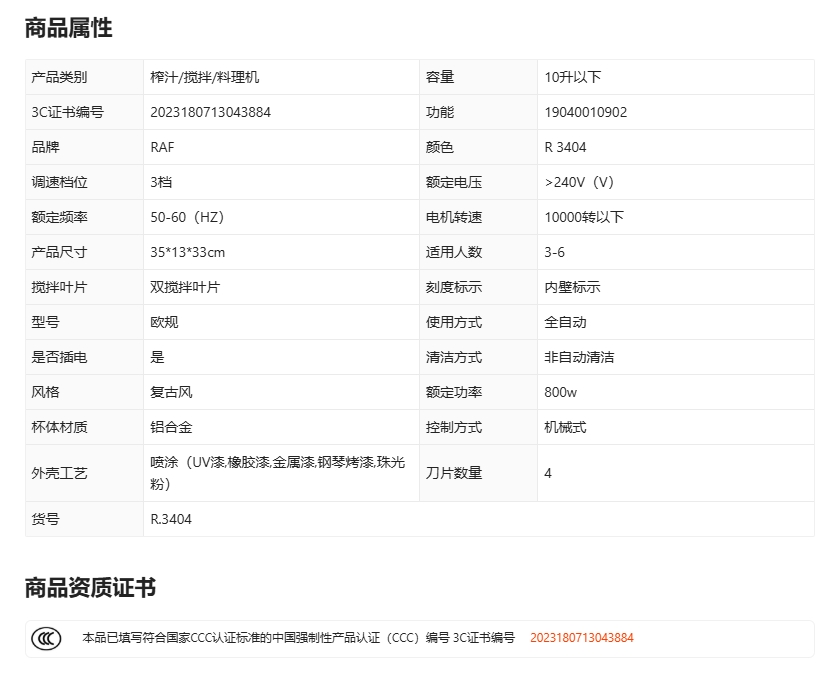Click the CCC certification statement text

click(x=299, y=638)
